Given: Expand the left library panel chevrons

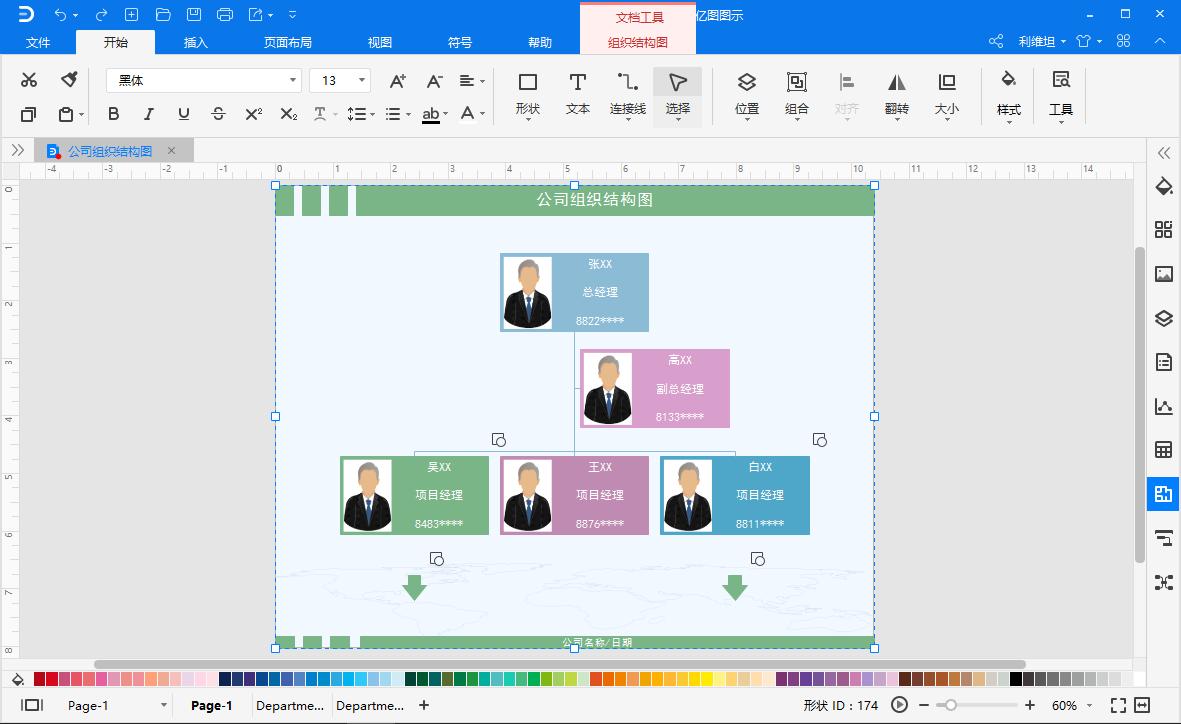Looking at the screenshot, I should [x=18, y=151].
